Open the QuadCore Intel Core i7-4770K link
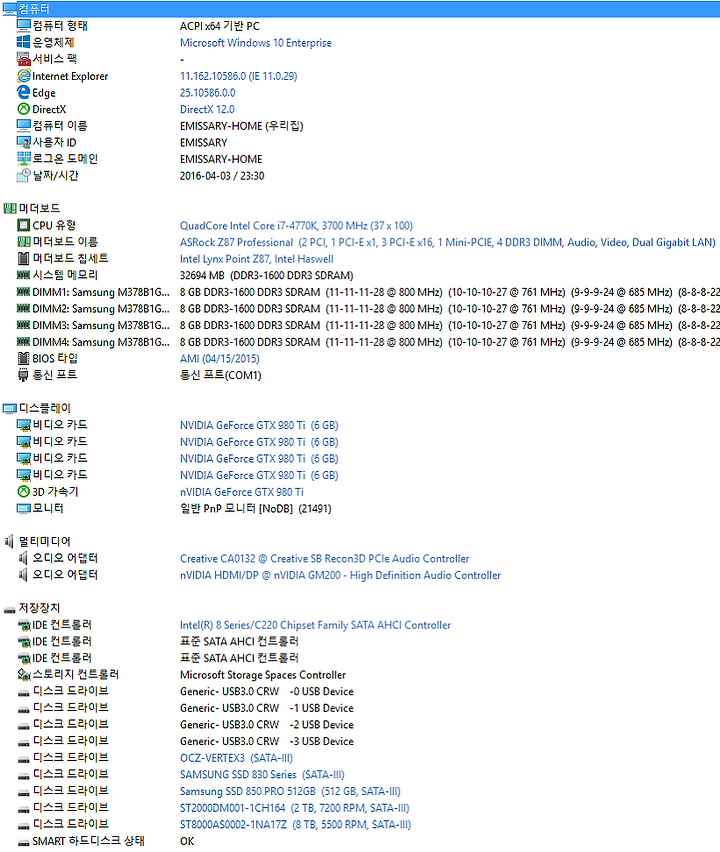 coord(296,225)
